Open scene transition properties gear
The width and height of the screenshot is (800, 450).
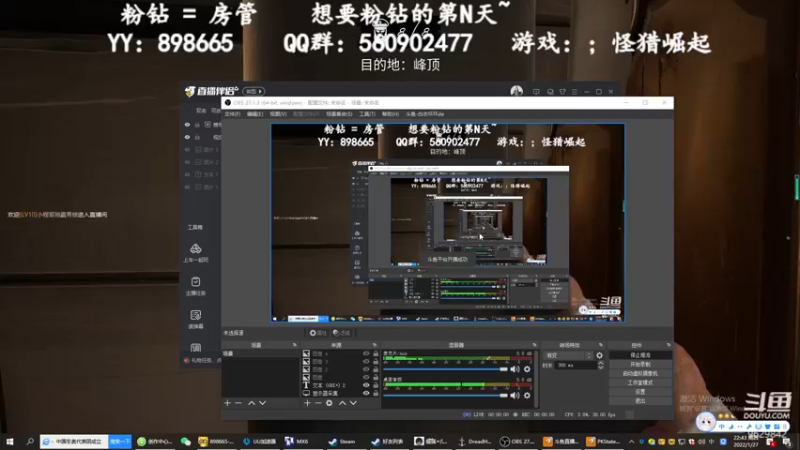(x=599, y=356)
